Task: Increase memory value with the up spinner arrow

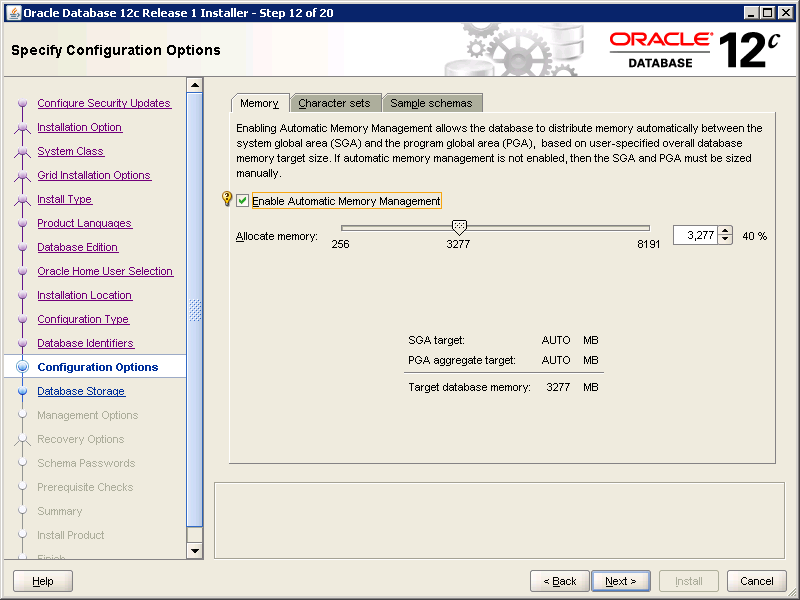Action: tap(725, 231)
